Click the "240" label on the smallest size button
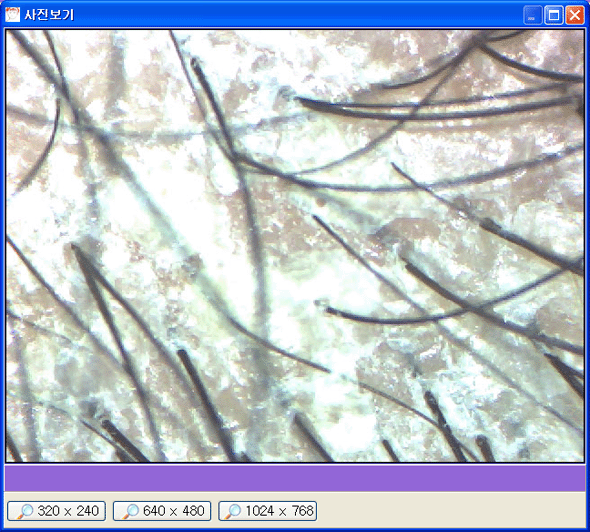The width and height of the screenshot is (590, 532). 88,511
